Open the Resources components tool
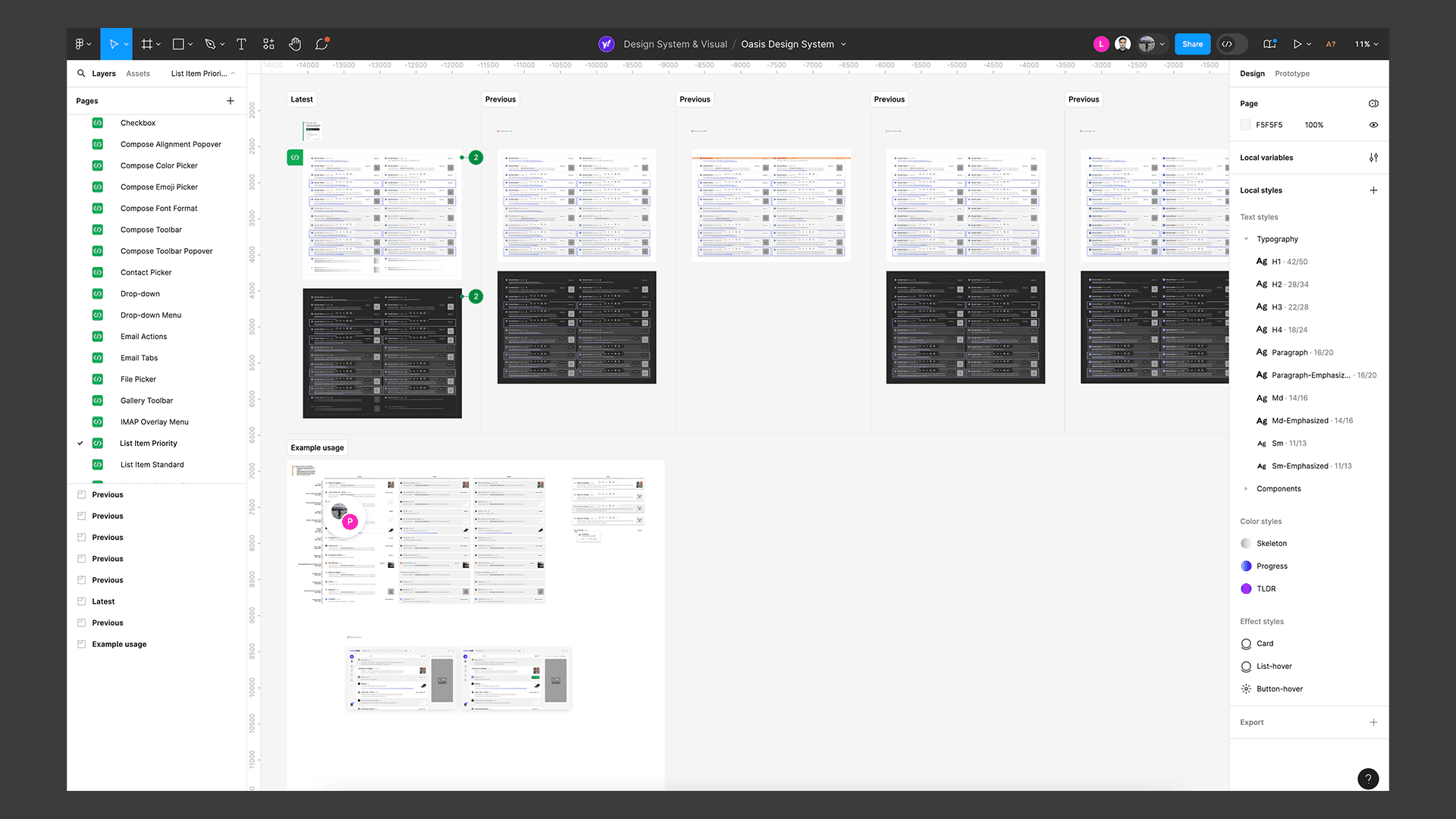The width and height of the screenshot is (1456, 819). coord(268,44)
